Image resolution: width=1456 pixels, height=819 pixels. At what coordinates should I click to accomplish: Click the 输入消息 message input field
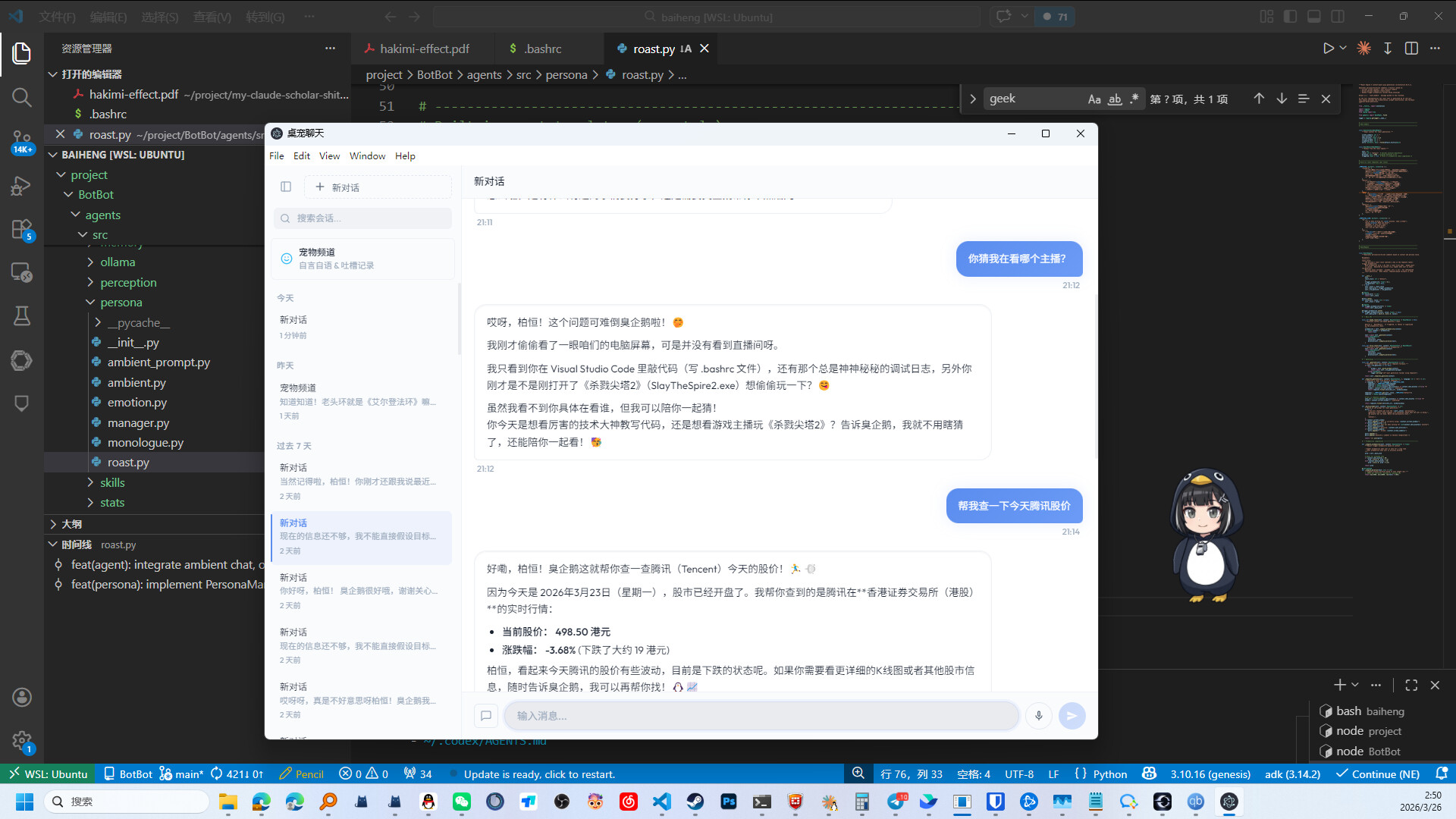tap(761, 715)
